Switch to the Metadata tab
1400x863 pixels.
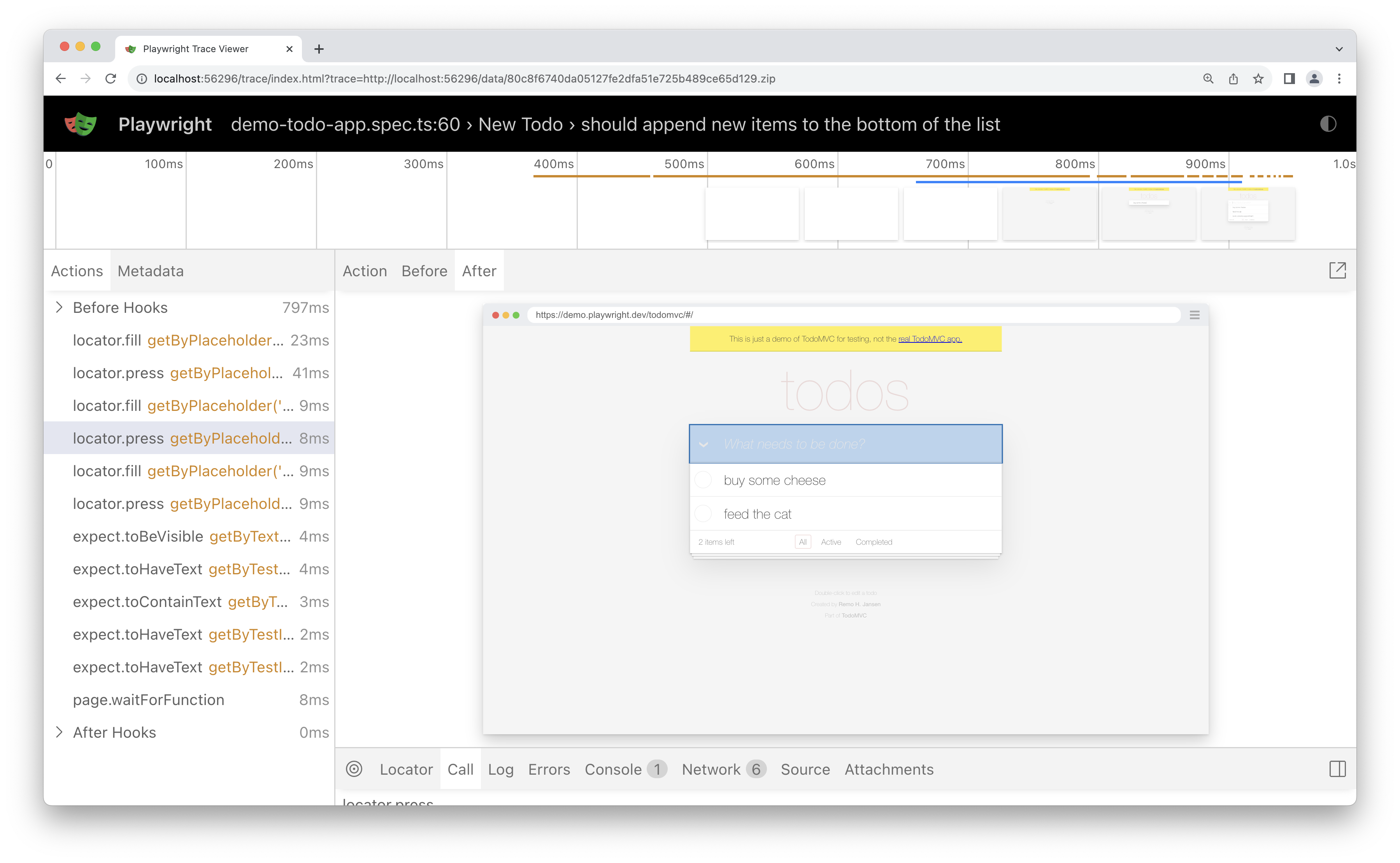point(150,271)
